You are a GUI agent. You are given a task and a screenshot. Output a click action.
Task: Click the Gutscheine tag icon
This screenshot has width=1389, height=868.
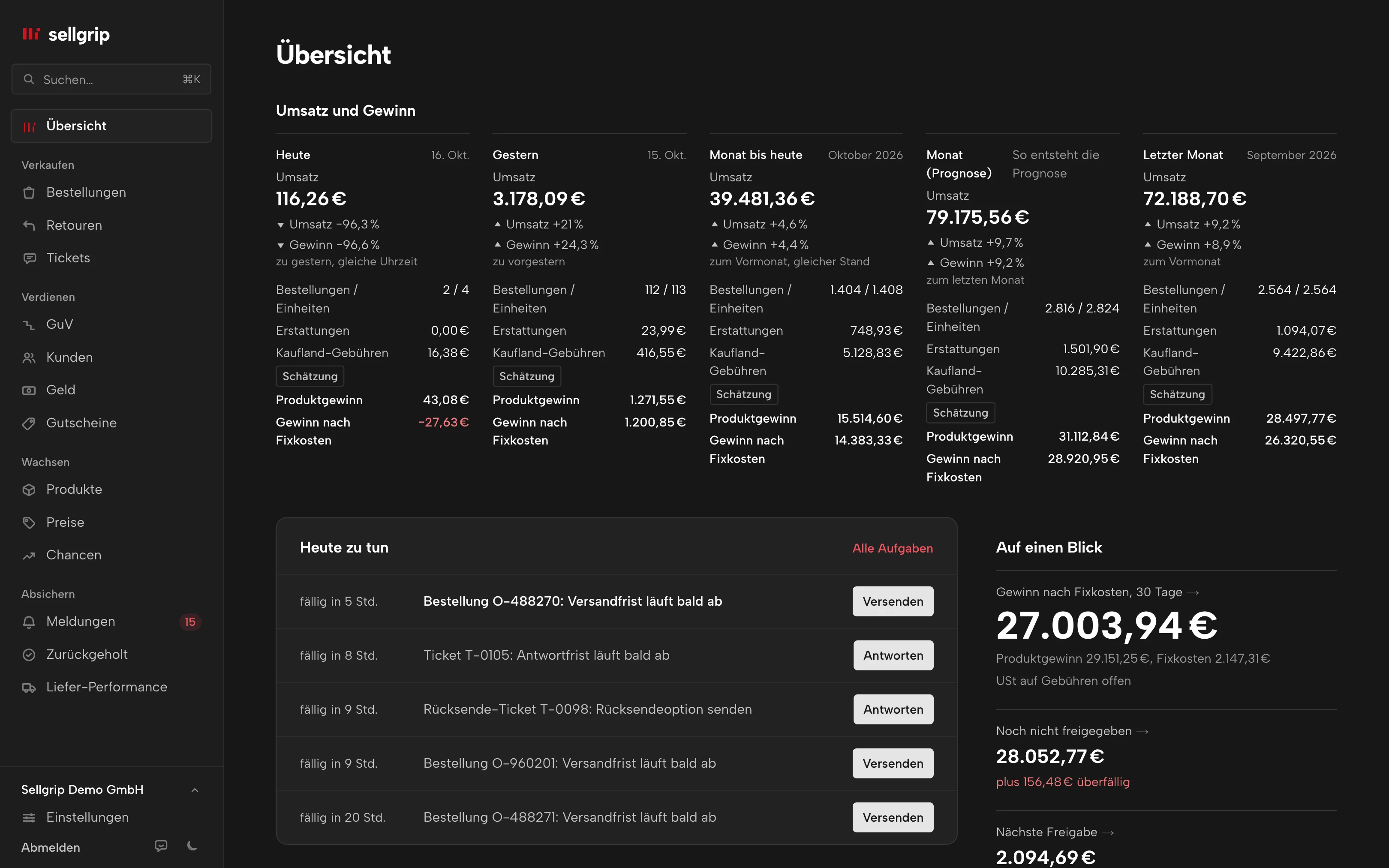[29, 423]
